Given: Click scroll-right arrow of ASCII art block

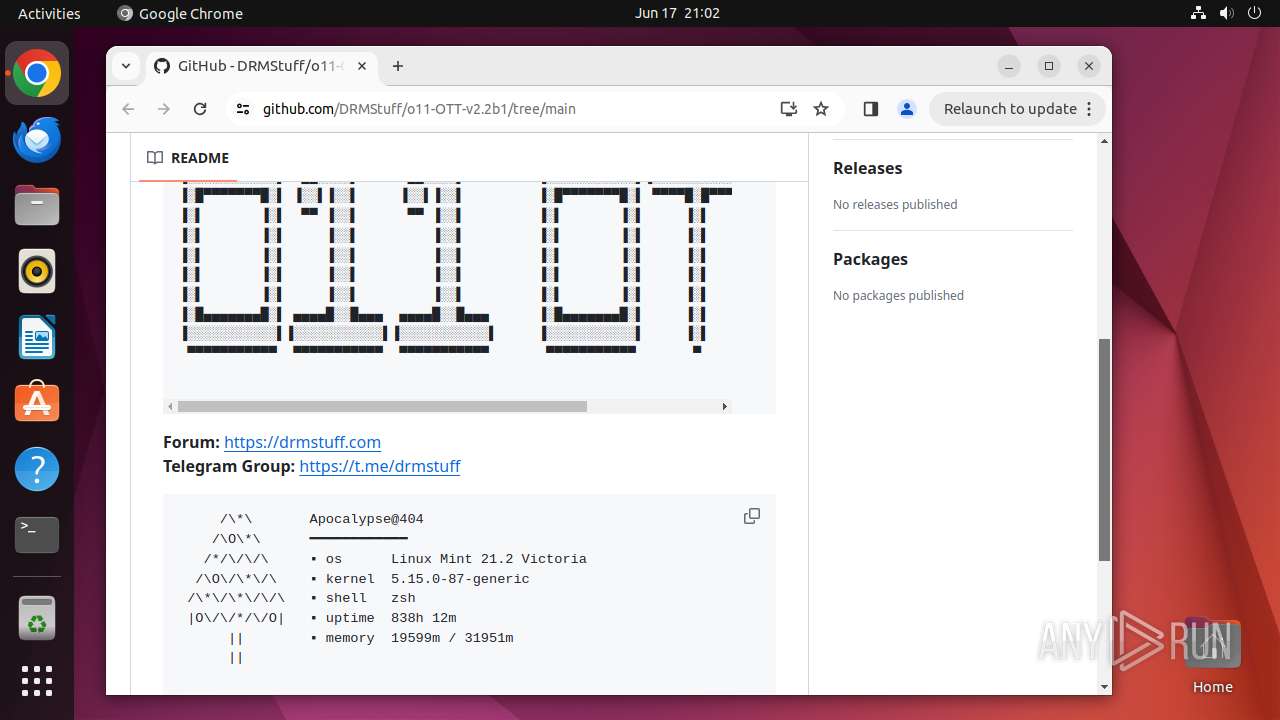Looking at the screenshot, I should pyautogui.click(x=725, y=407).
